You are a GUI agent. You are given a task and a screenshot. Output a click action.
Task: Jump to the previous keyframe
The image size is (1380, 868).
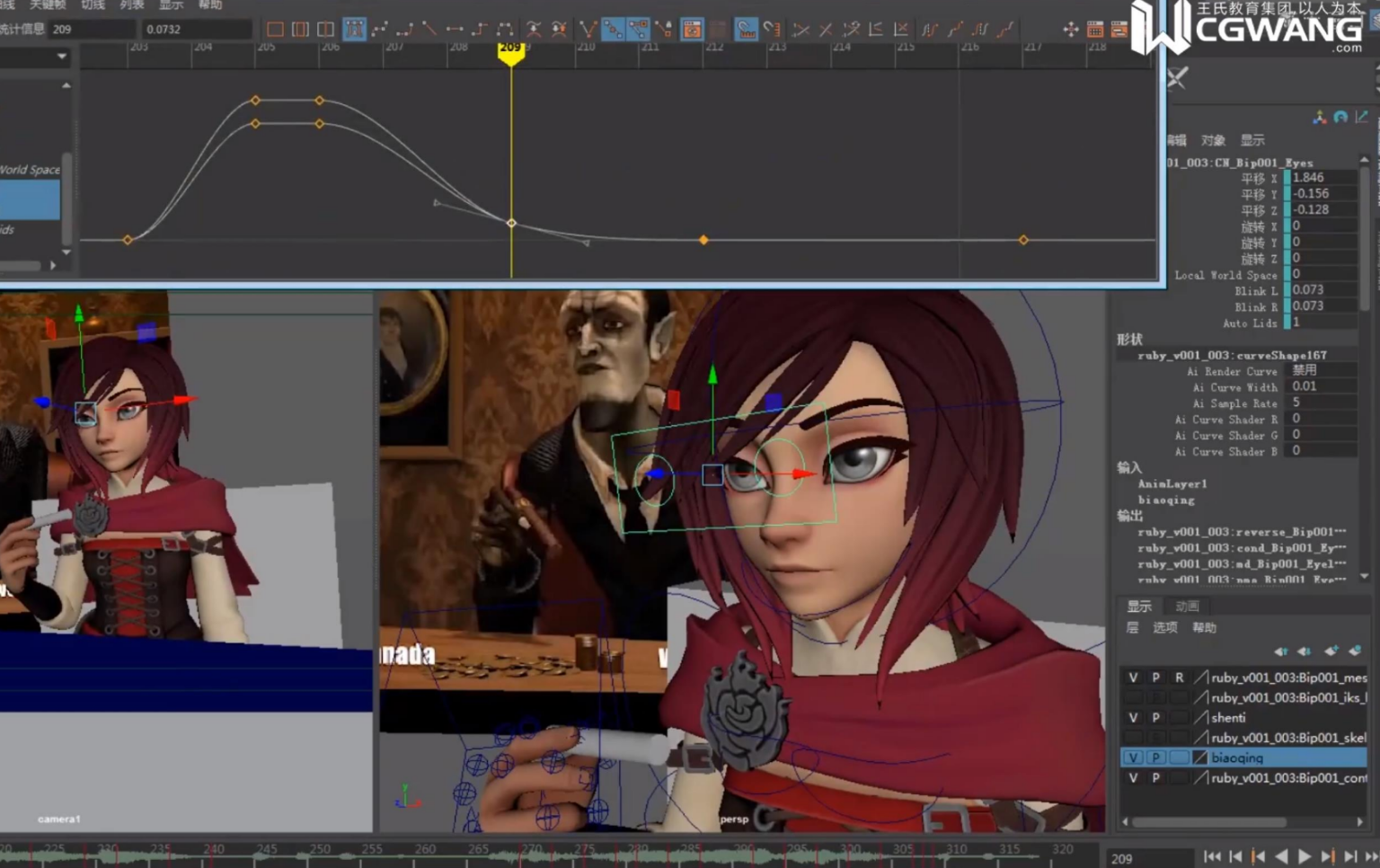click(x=1259, y=857)
